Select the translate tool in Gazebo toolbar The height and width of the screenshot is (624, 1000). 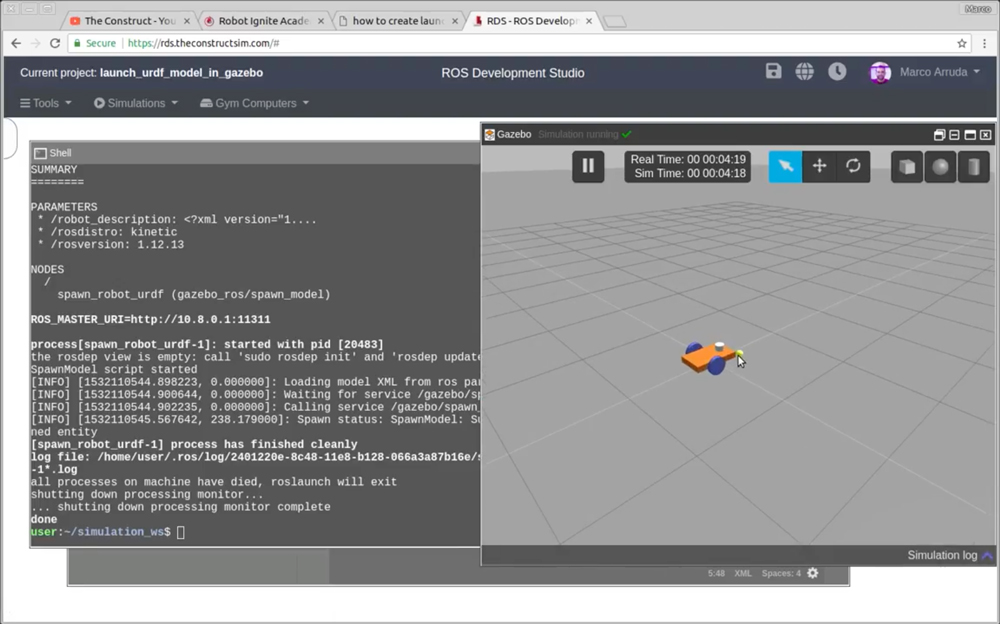pyautogui.click(x=820, y=166)
